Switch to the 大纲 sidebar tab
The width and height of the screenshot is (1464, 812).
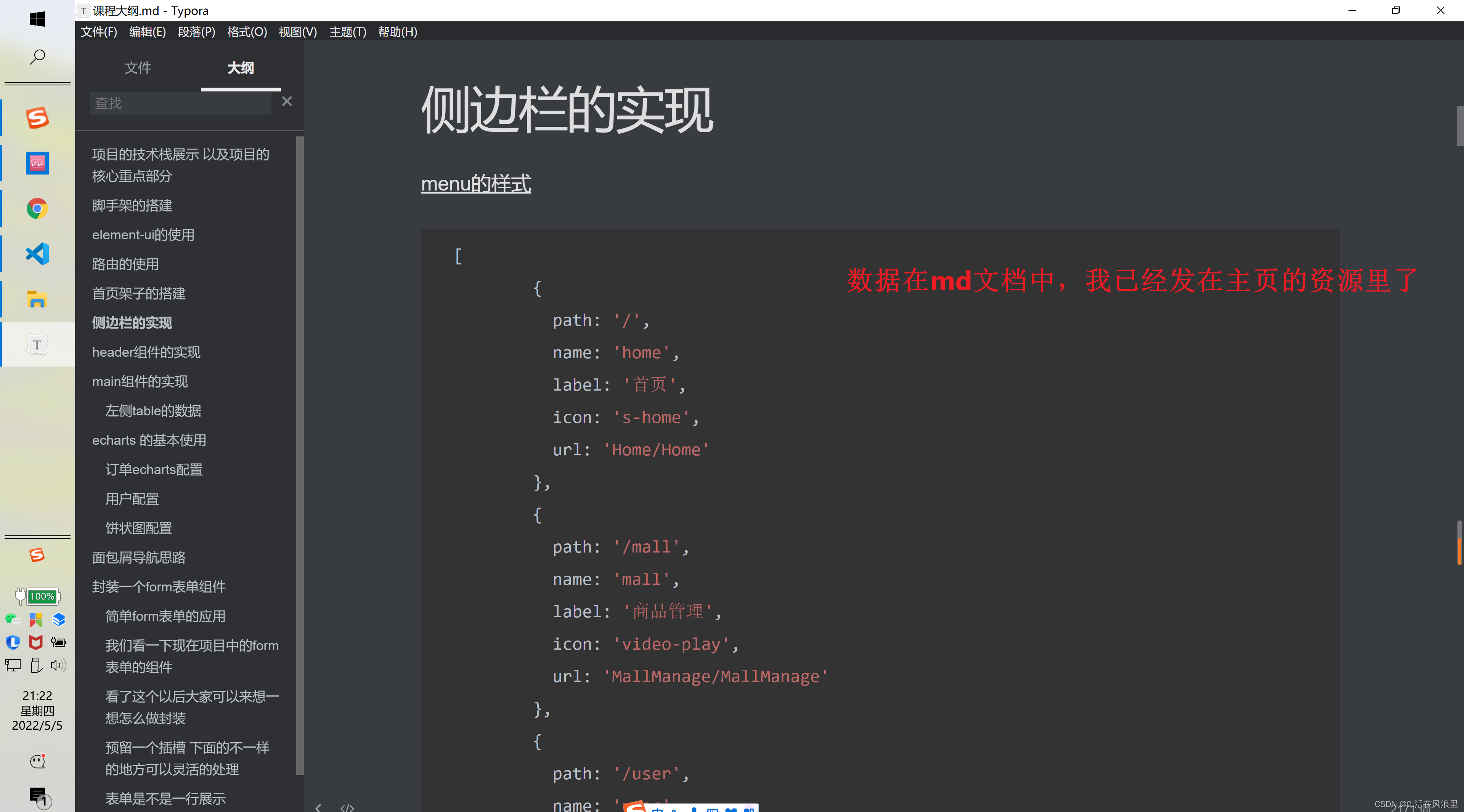click(x=241, y=67)
